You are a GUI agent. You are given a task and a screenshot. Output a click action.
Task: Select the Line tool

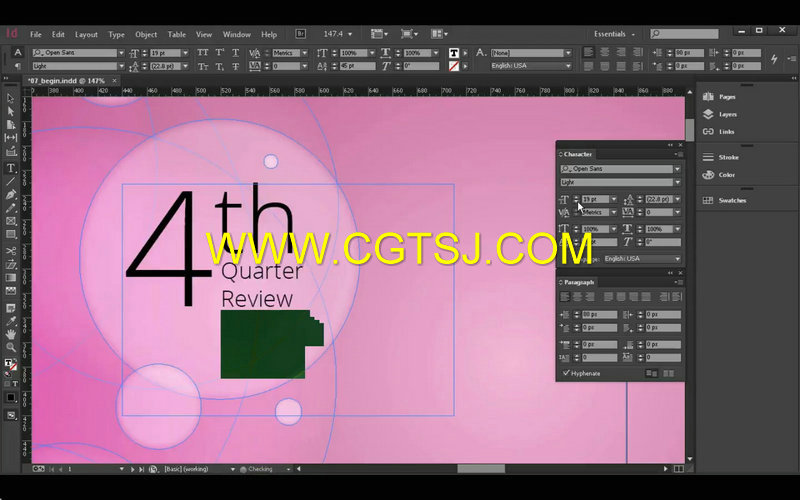pyautogui.click(x=11, y=181)
